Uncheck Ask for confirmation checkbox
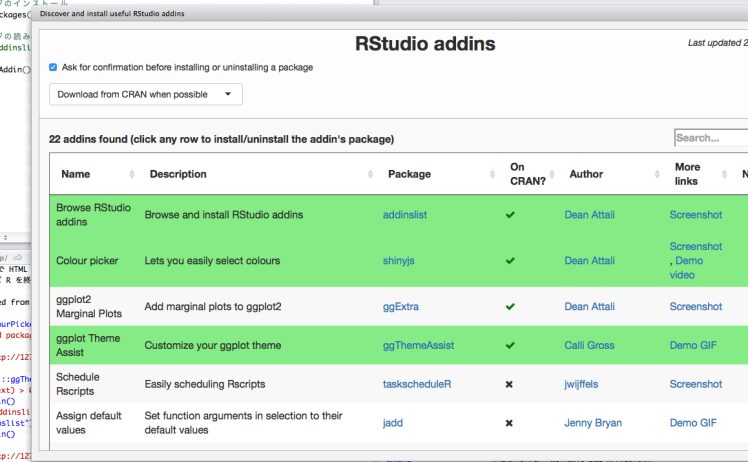Screen dimensions: 748x462 coord(53,68)
